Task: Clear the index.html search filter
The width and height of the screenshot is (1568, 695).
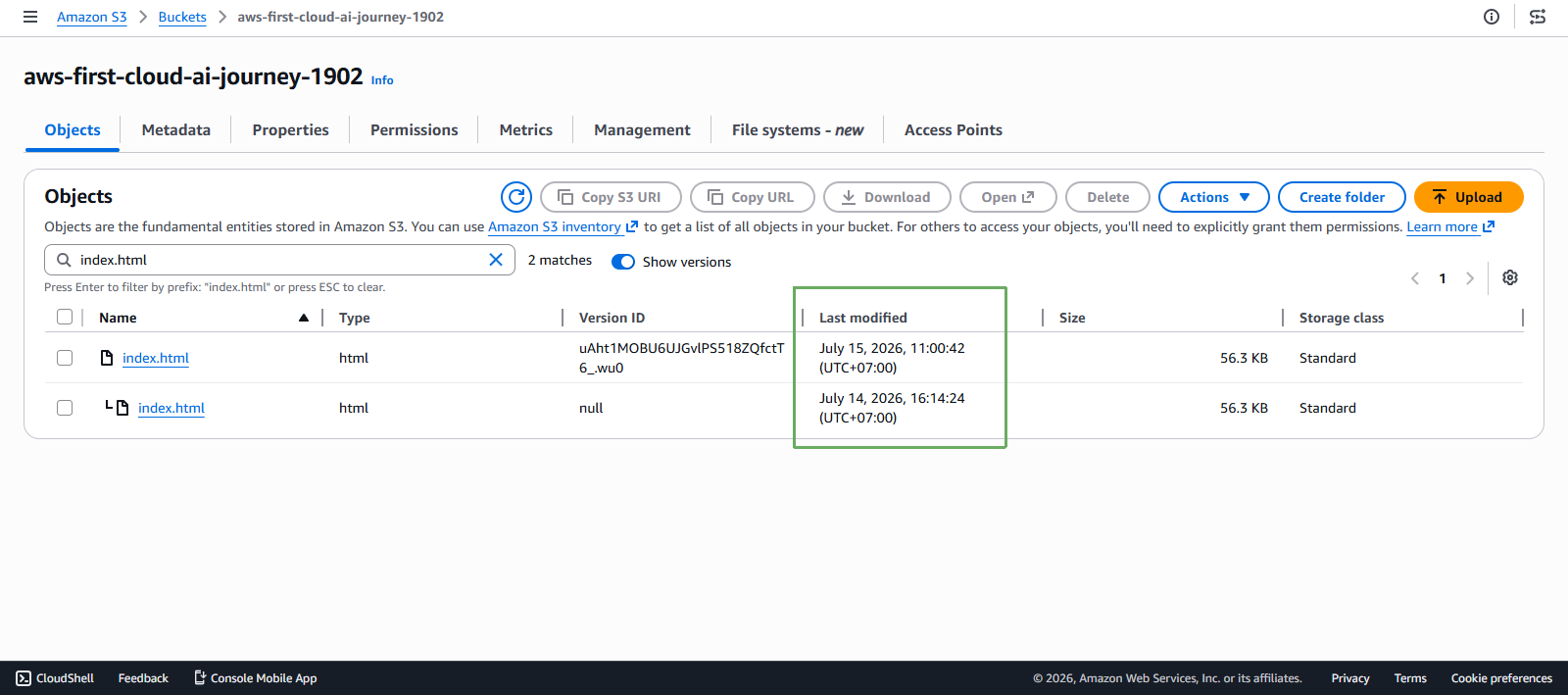Action: 496,260
